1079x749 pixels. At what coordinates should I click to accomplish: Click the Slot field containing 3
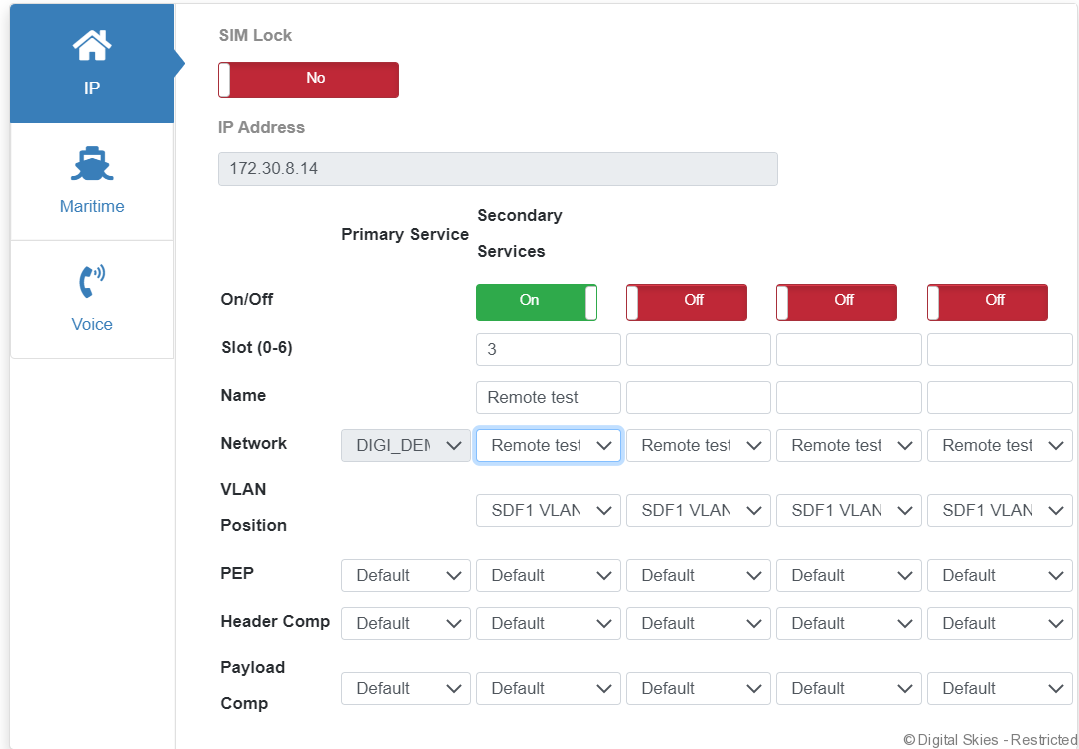point(548,349)
